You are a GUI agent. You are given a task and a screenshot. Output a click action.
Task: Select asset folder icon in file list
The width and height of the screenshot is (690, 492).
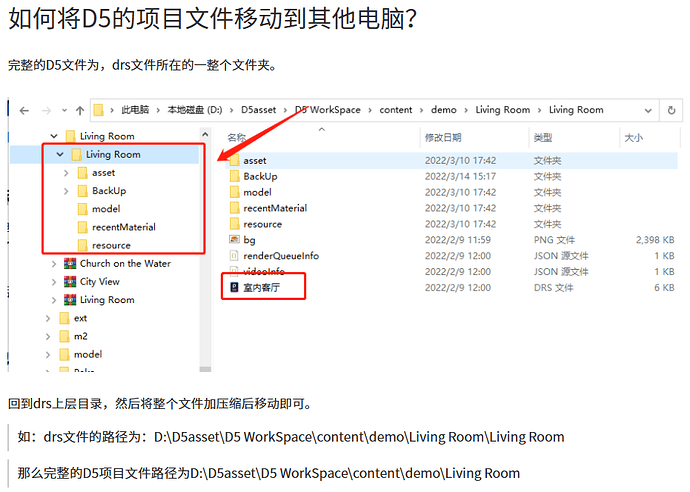tap(234, 160)
